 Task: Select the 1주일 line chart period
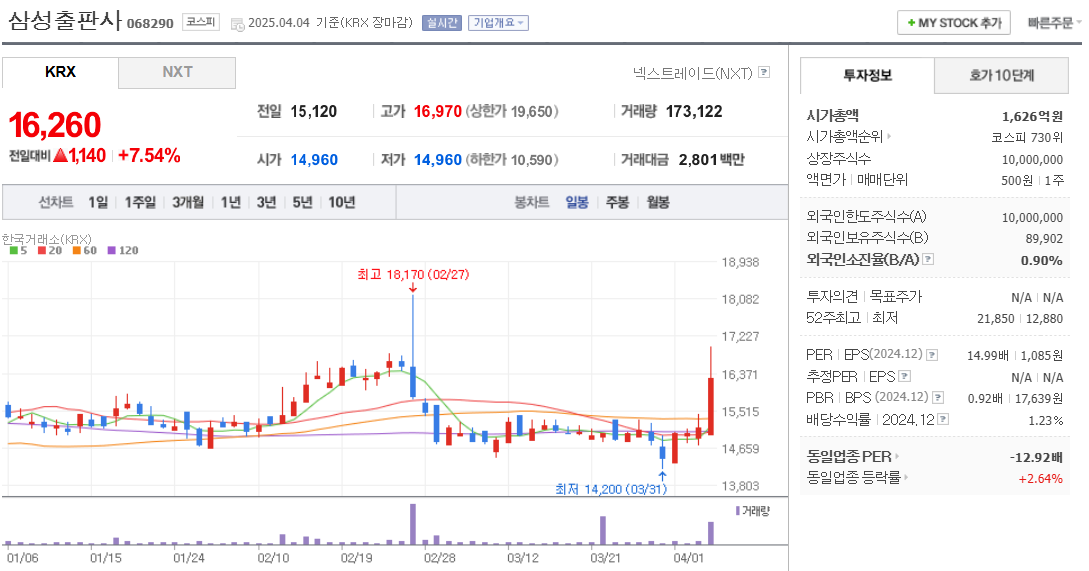[140, 202]
